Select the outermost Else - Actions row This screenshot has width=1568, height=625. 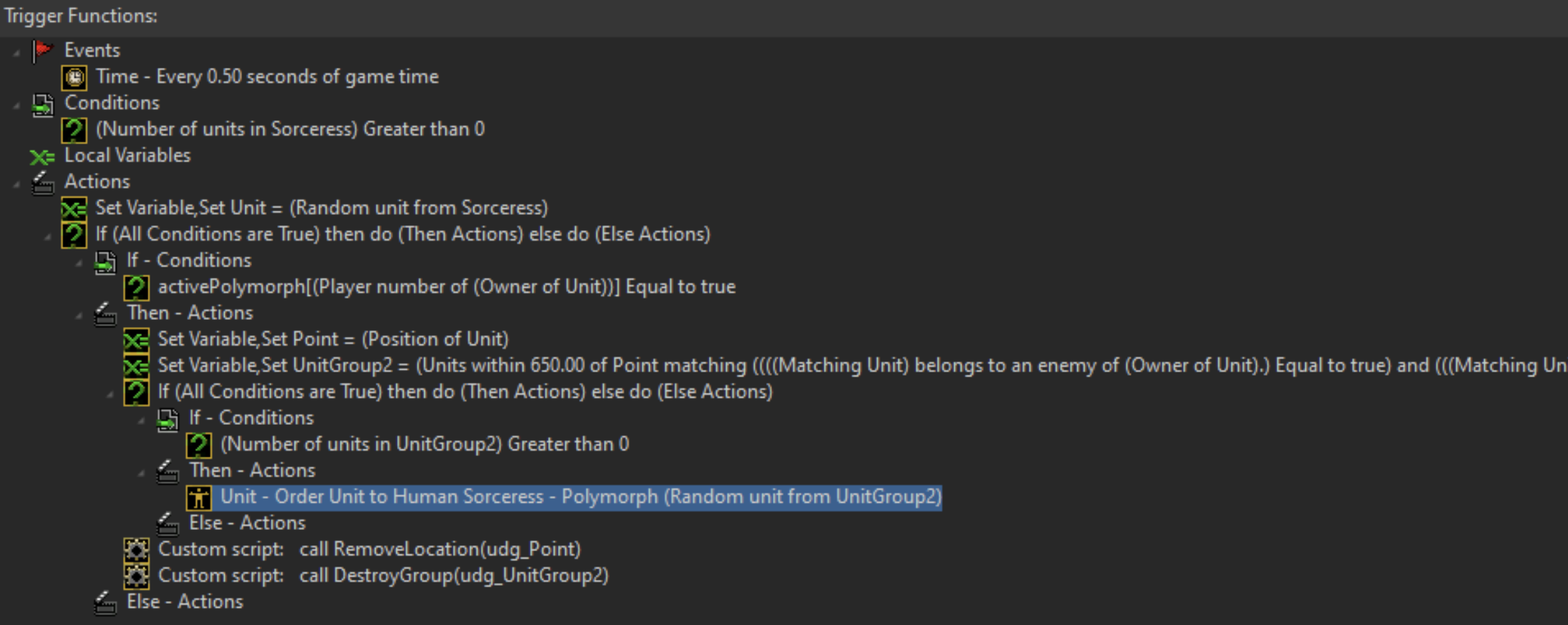[185, 602]
